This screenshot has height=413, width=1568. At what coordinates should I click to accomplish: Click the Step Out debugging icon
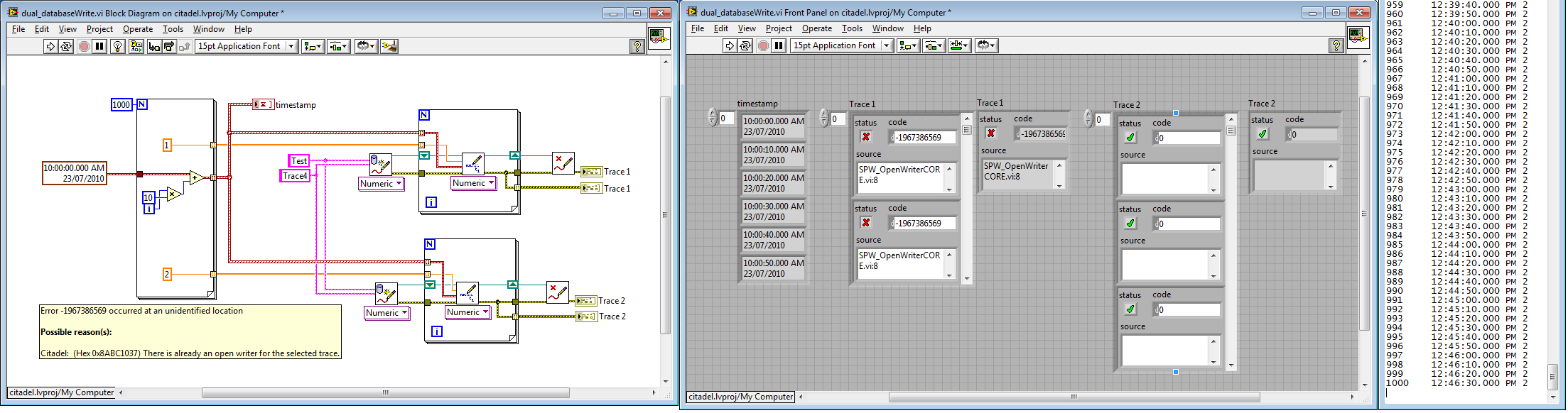click(184, 46)
